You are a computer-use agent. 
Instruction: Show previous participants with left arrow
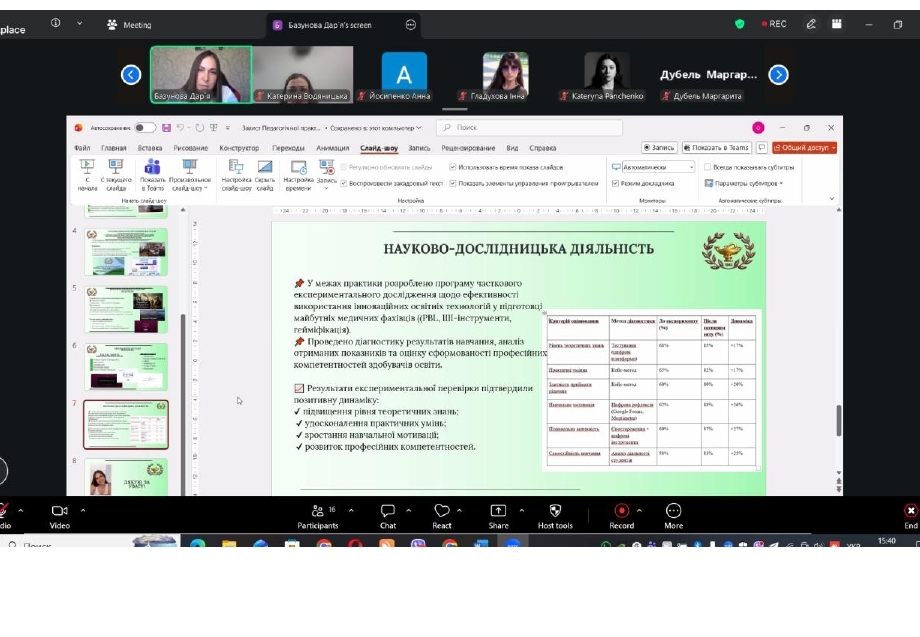pyautogui.click(x=131, y=74)
